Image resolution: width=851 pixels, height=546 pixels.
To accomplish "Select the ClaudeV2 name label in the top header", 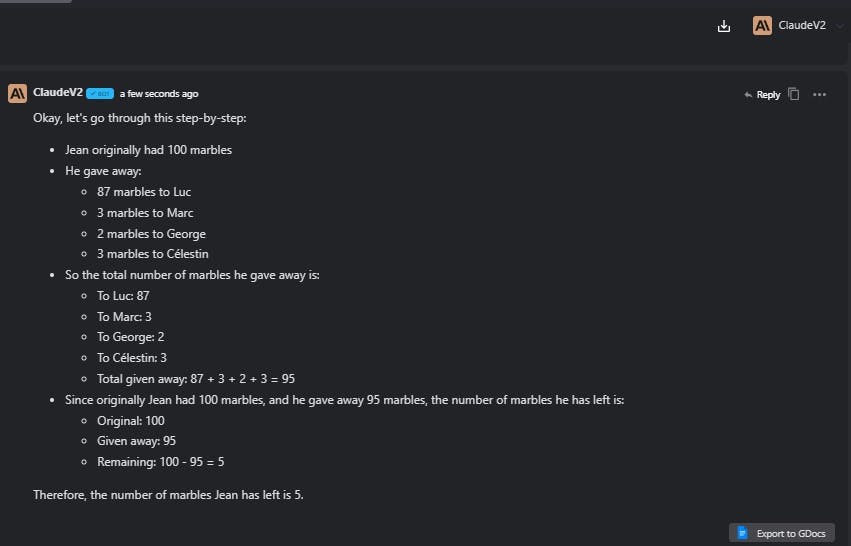I will pos(802,27).
